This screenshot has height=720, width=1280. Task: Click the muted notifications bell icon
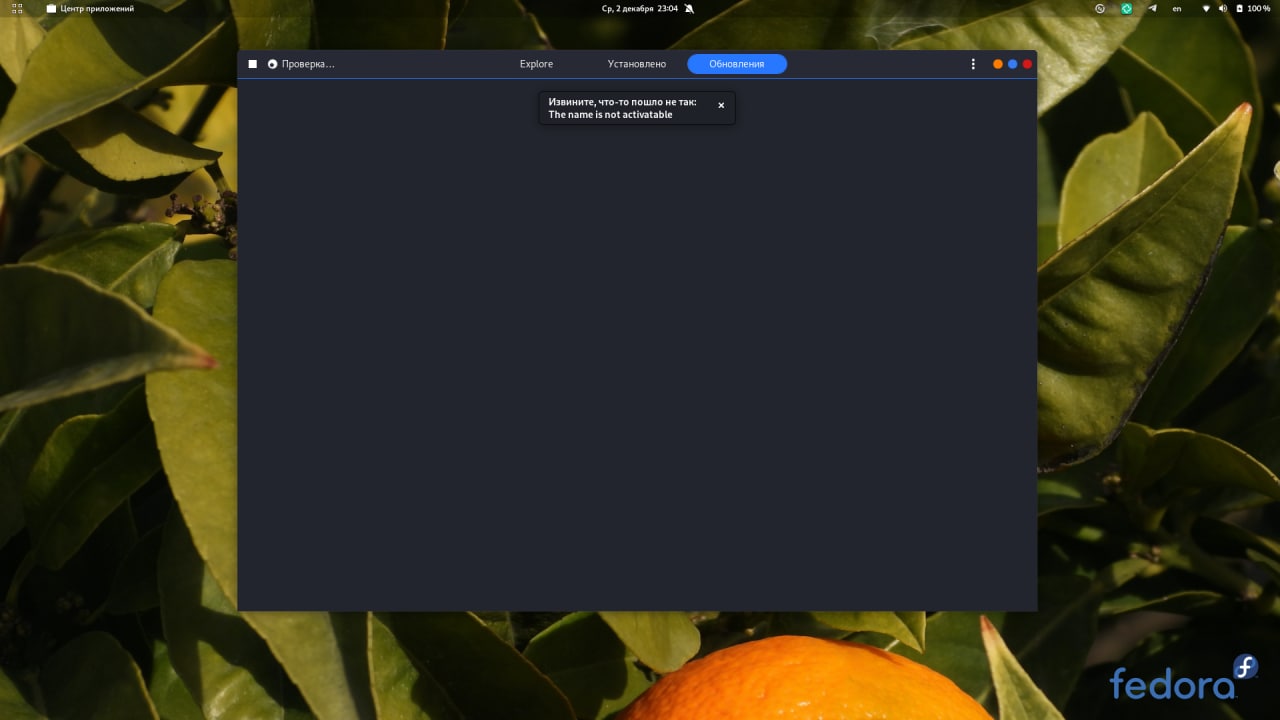689,8
